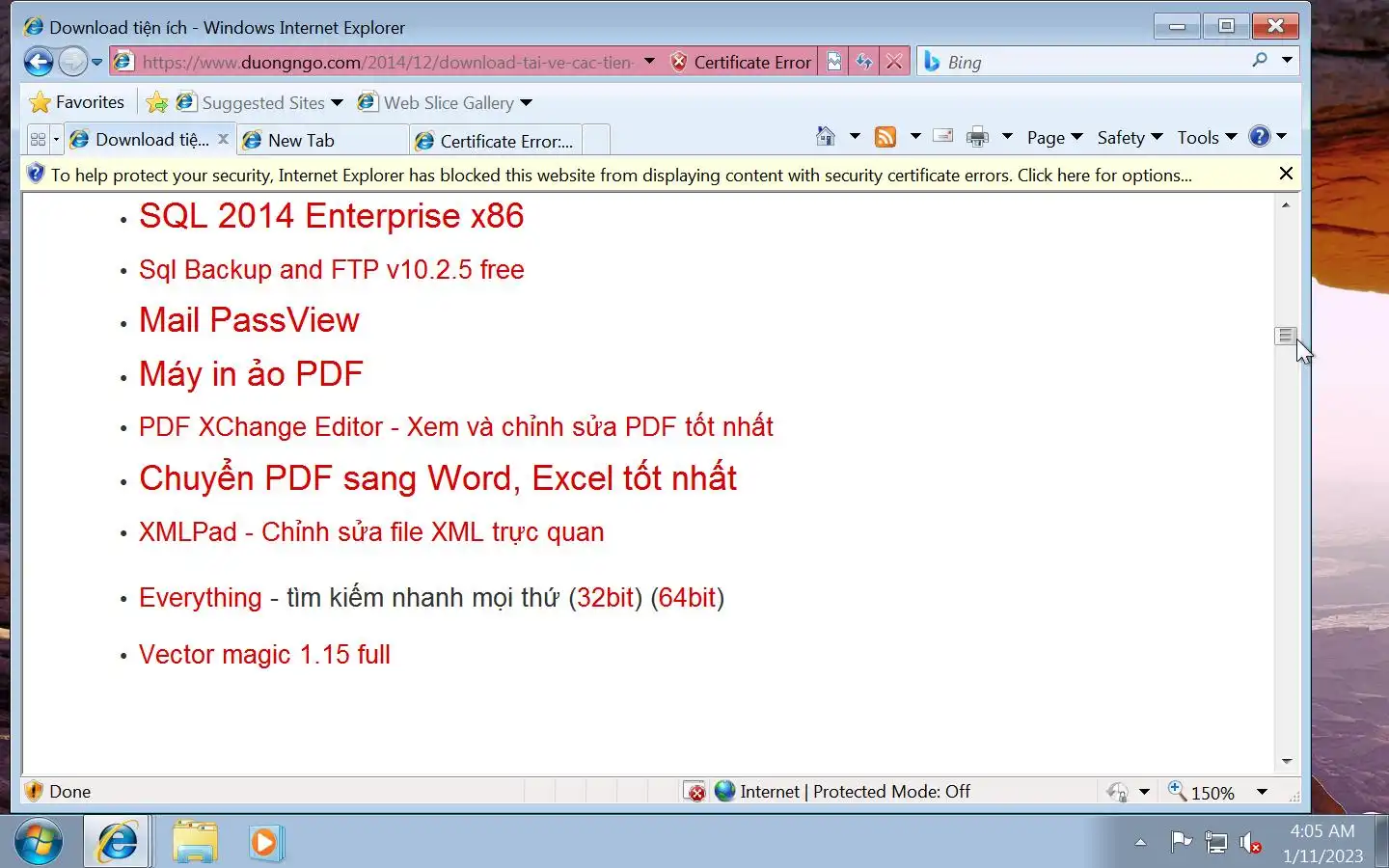The height and width of the screenshot is (868, 1389).
Task: Open the Mail PassView link
Action: [249, 320]
